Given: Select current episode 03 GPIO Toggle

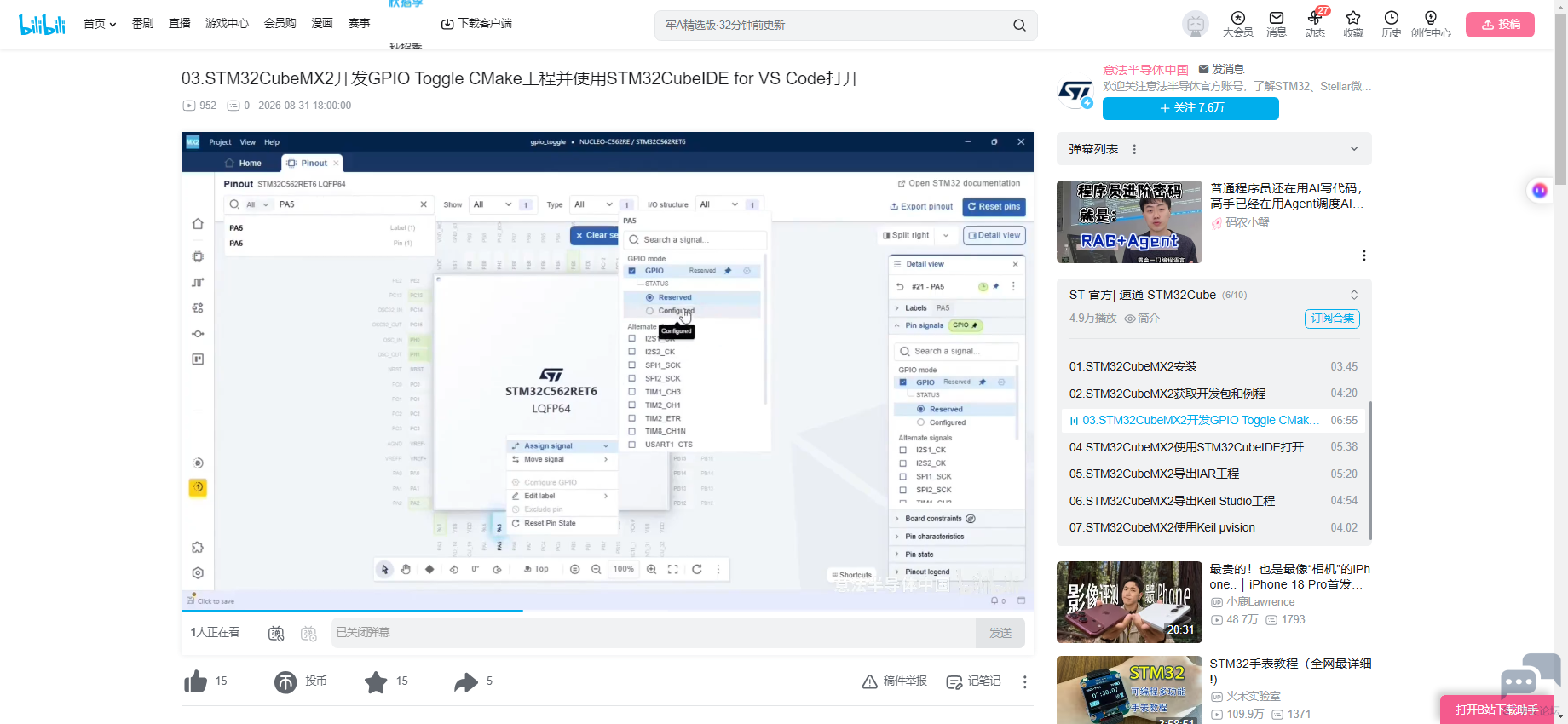Looking at the screenshot, I should point(1213,420).
